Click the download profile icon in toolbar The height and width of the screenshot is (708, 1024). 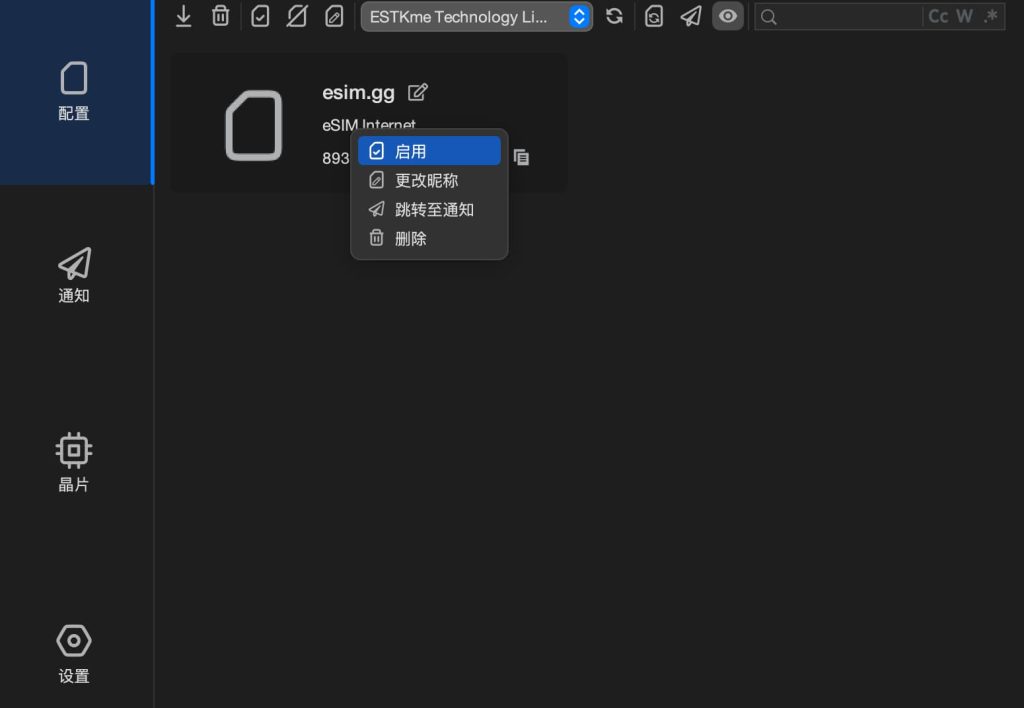point(184,16)
